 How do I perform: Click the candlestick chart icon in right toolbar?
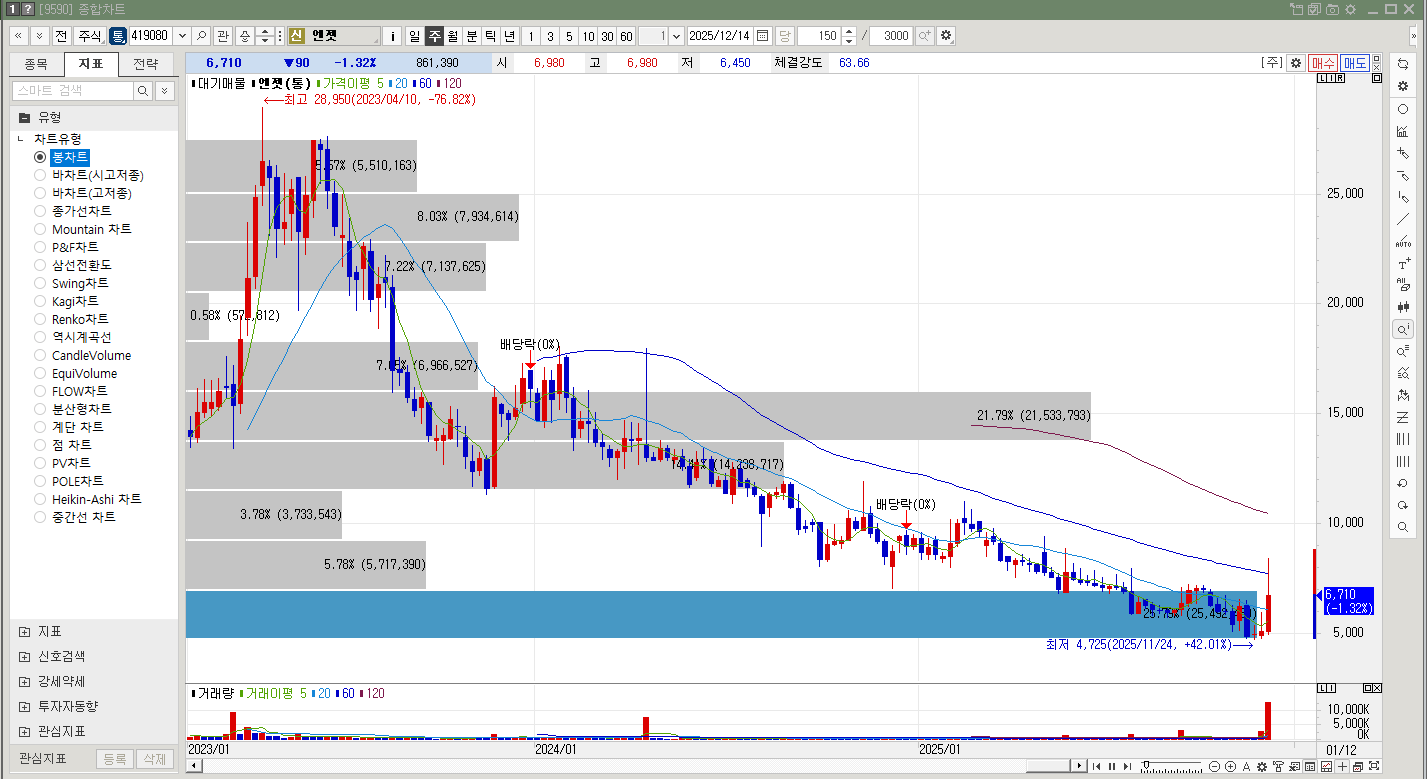pos(1403,307)
